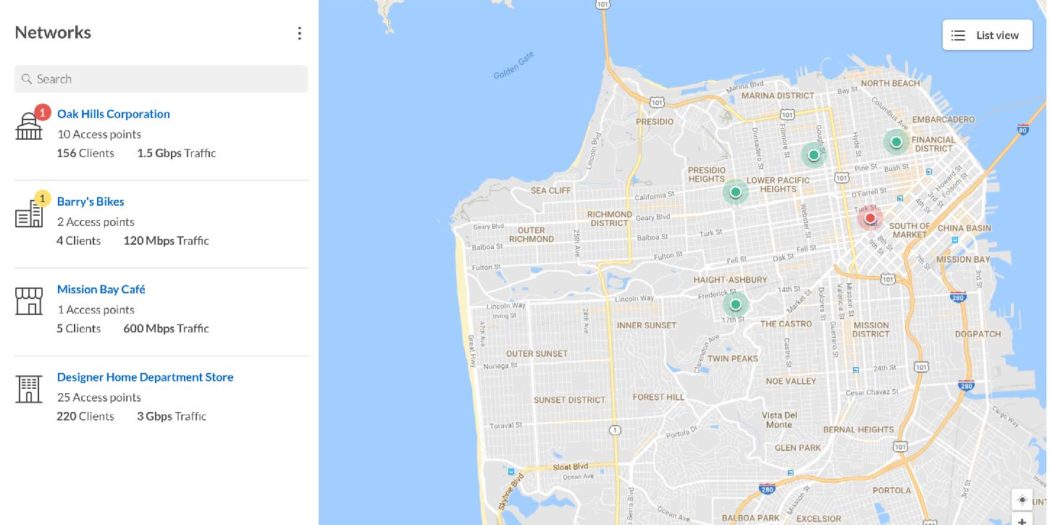Click the list icon in List view button

pos(958,35)
